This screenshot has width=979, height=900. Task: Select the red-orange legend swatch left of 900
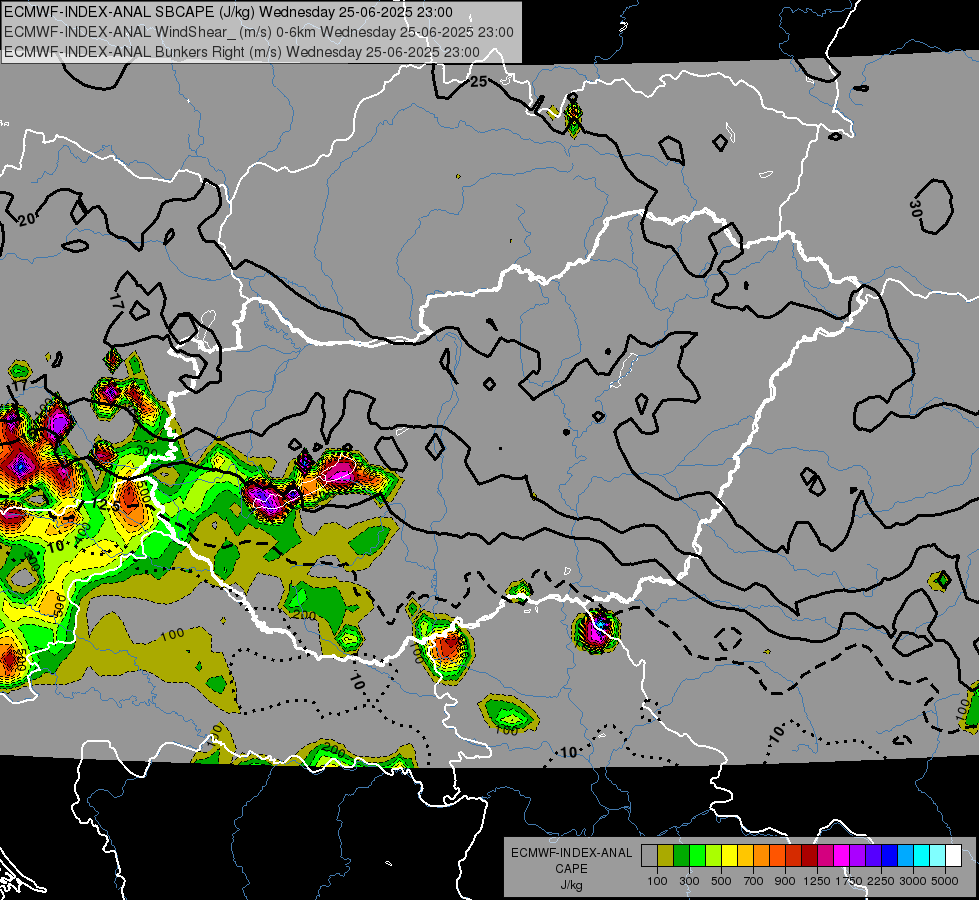point(777,855)
